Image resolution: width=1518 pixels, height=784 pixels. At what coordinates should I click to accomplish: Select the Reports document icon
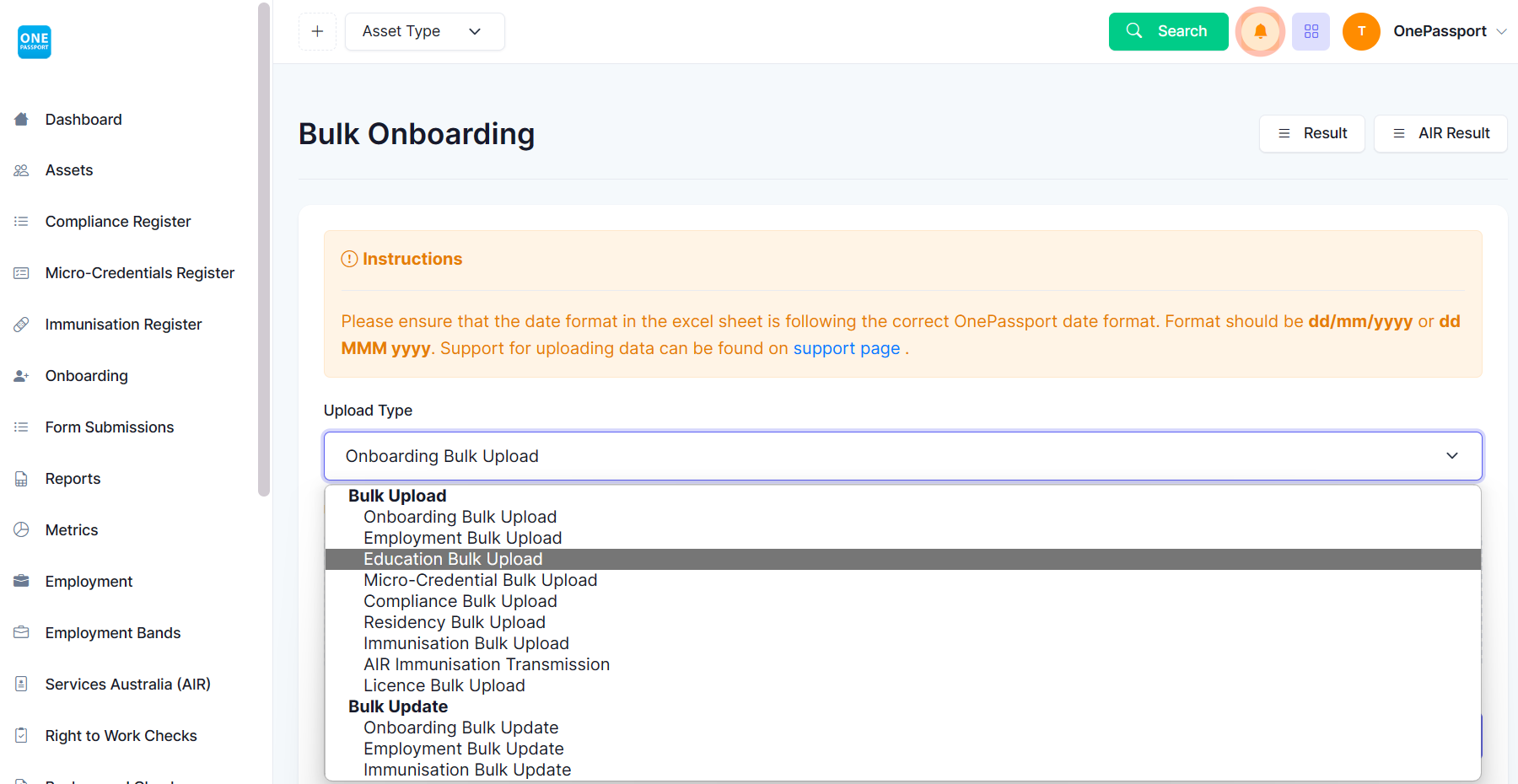click(21, 478)
